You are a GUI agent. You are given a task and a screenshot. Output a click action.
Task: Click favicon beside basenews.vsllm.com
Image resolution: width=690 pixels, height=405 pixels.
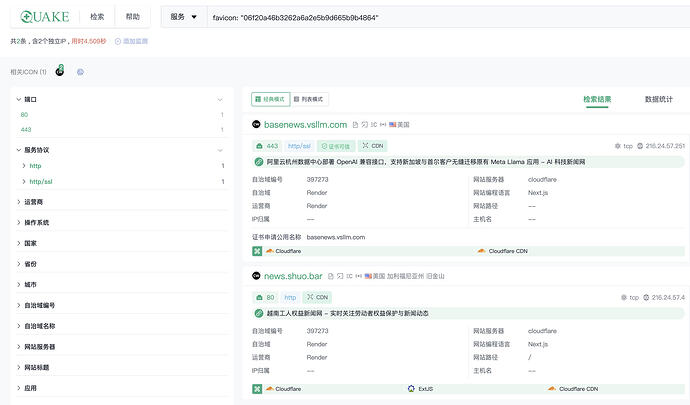coord(256,124)
